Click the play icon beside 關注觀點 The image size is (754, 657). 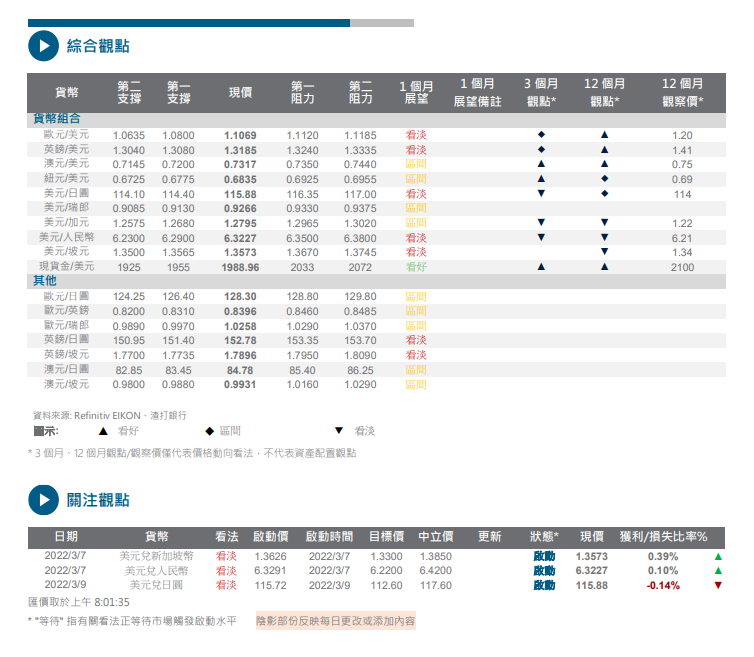pos(44,500)
